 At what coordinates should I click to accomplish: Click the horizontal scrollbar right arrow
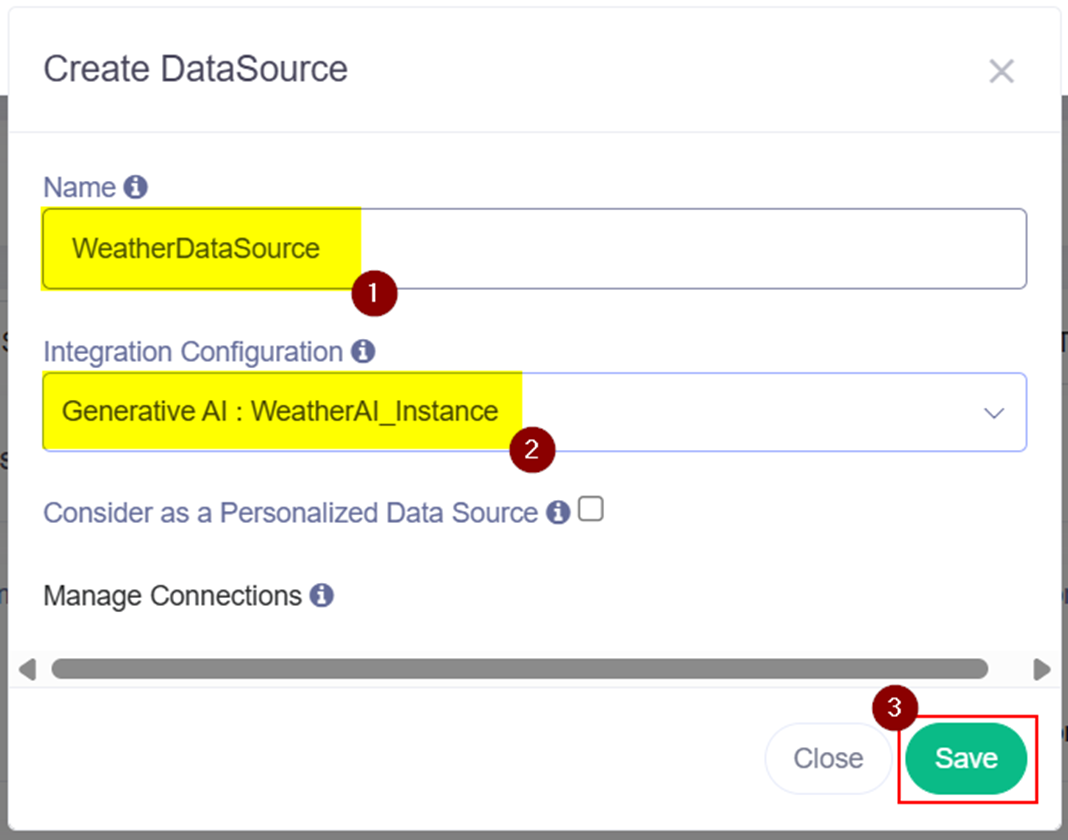[1042, 669]
